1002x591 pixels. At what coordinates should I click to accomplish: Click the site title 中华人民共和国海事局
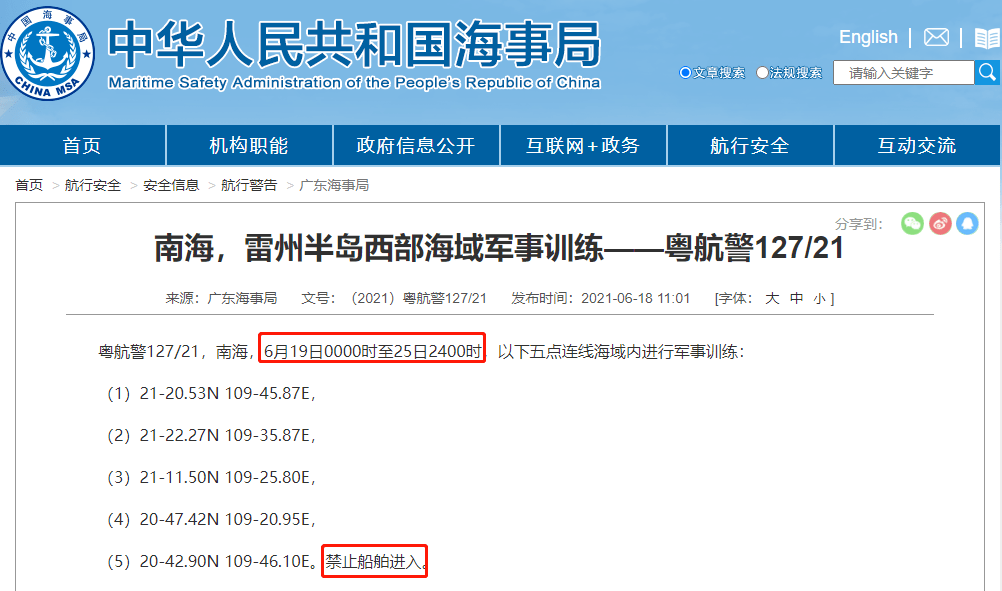point(355,44)
